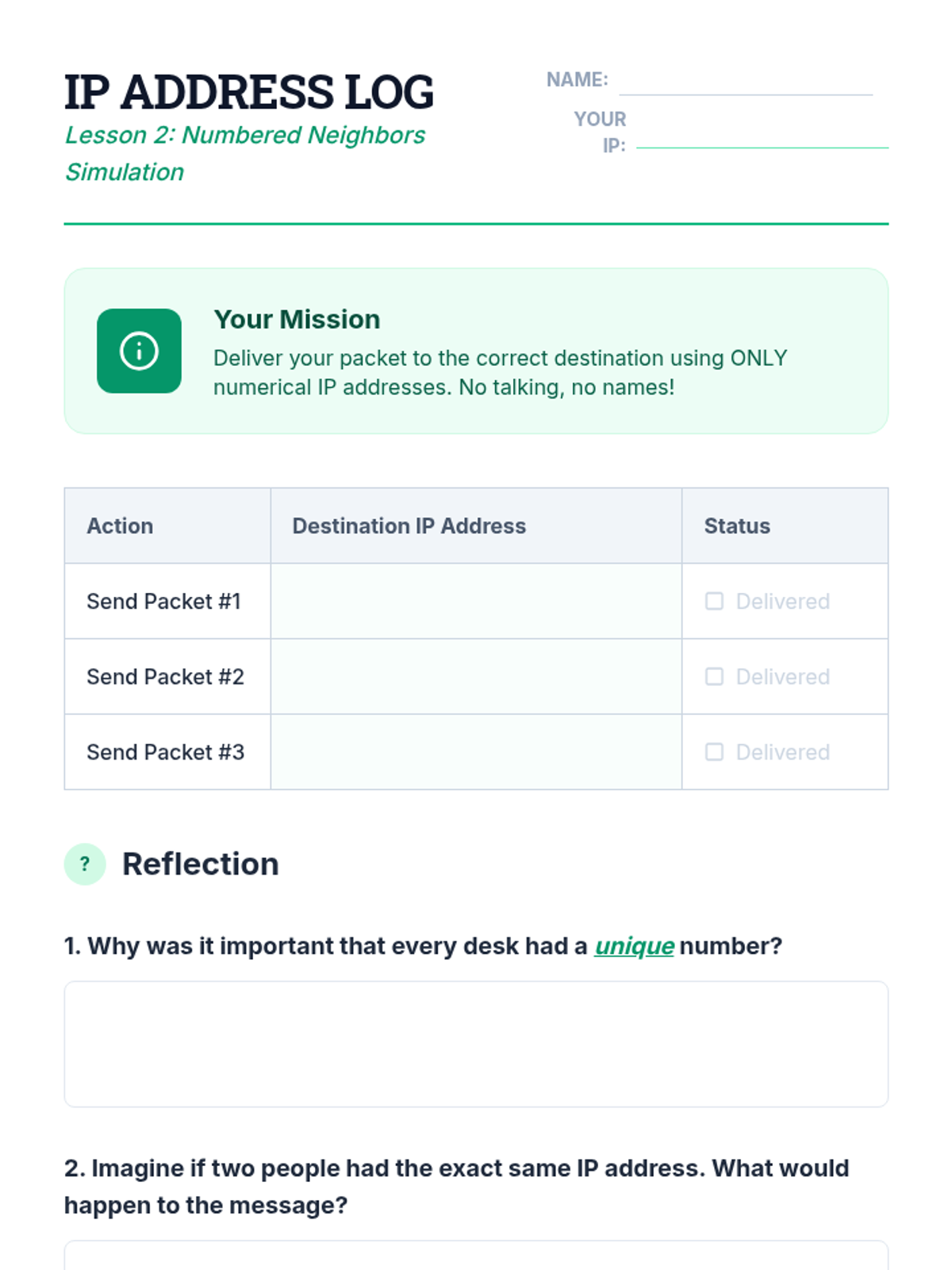
Task: Click the Status column header
Action: 737,525
